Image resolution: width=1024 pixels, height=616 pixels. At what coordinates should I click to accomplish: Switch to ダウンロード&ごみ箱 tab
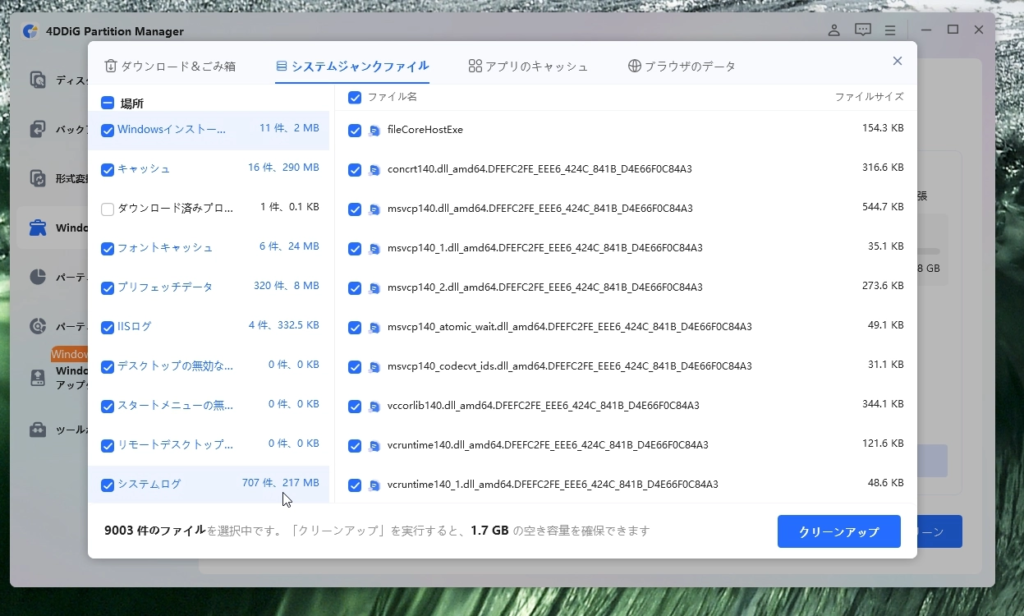(x=170, y=66)
